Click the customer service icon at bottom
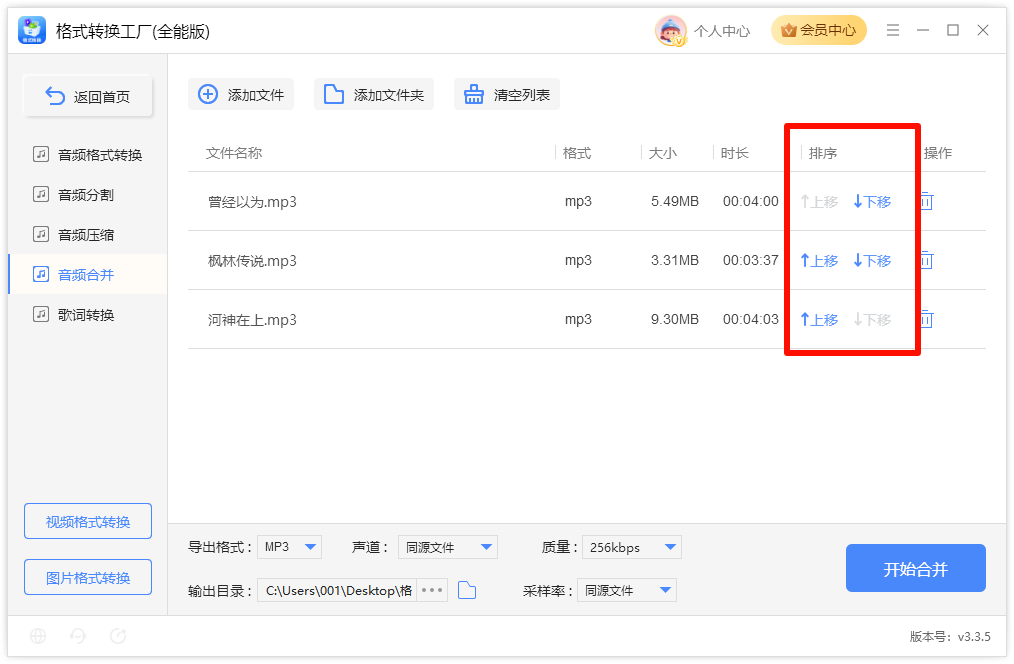 tap(78, 636)
